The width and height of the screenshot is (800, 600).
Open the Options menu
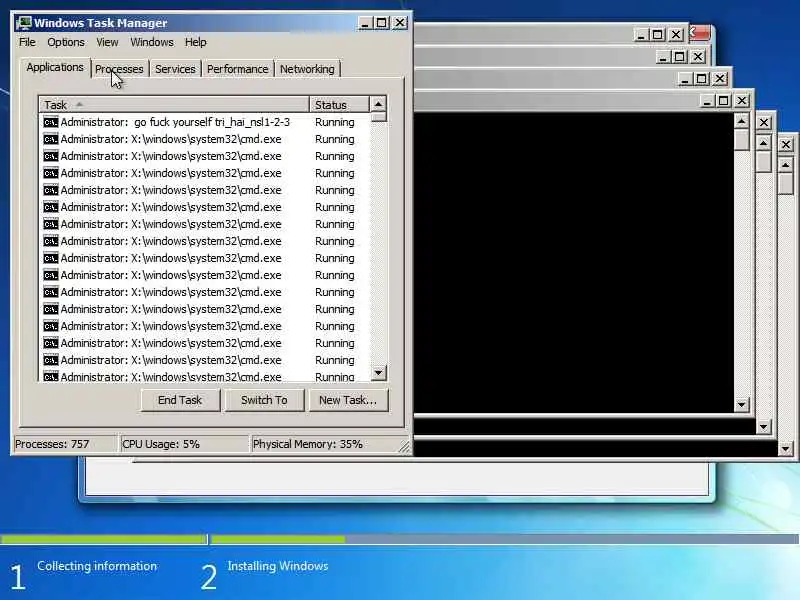pyautogui.click(x=66, y=42)
